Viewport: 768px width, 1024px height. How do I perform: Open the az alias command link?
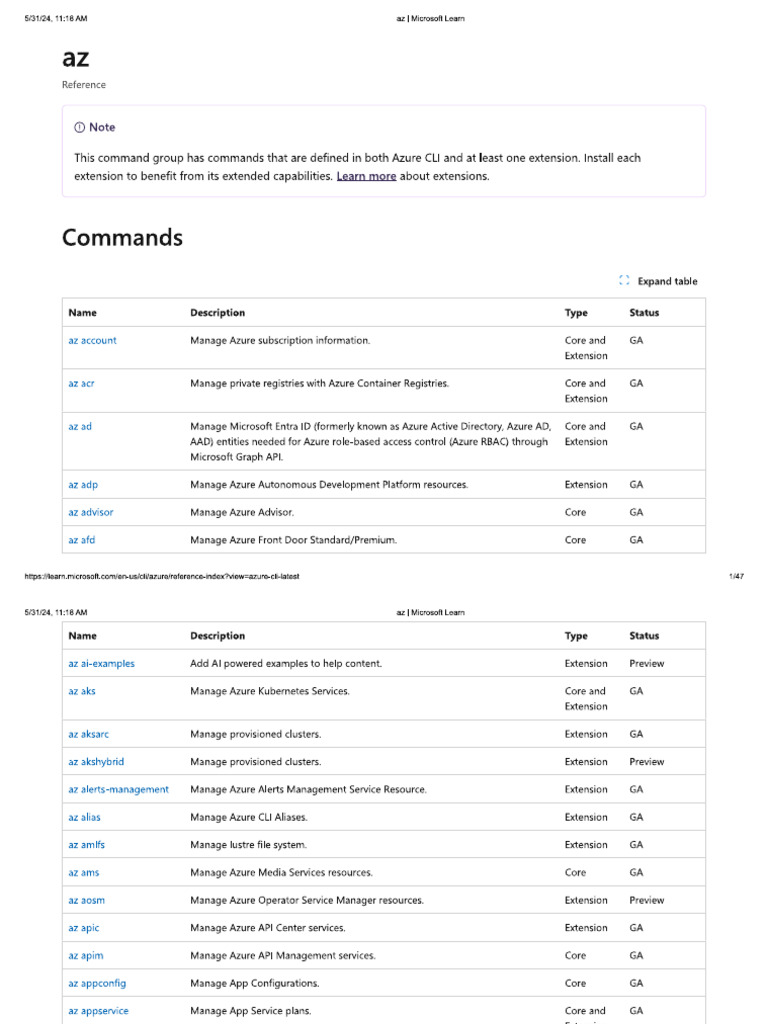[84, 817]
